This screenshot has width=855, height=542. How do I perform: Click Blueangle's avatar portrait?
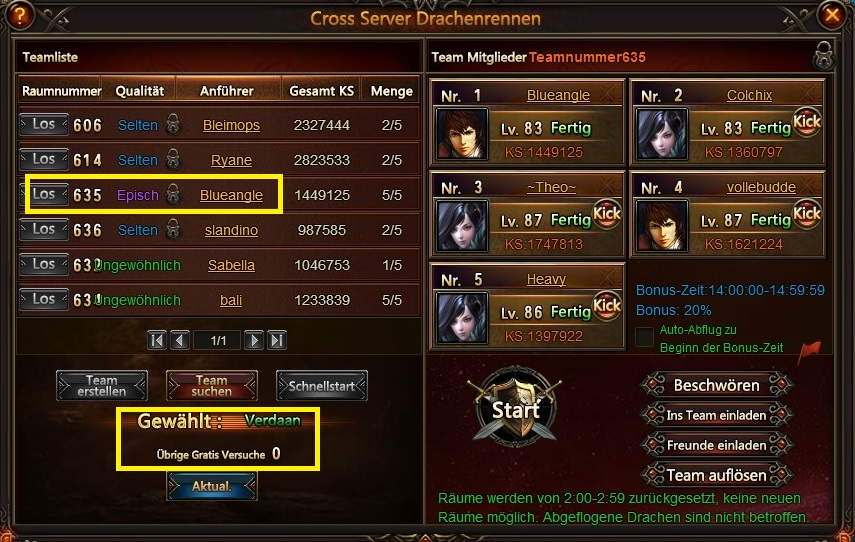[x=461, y=134]
